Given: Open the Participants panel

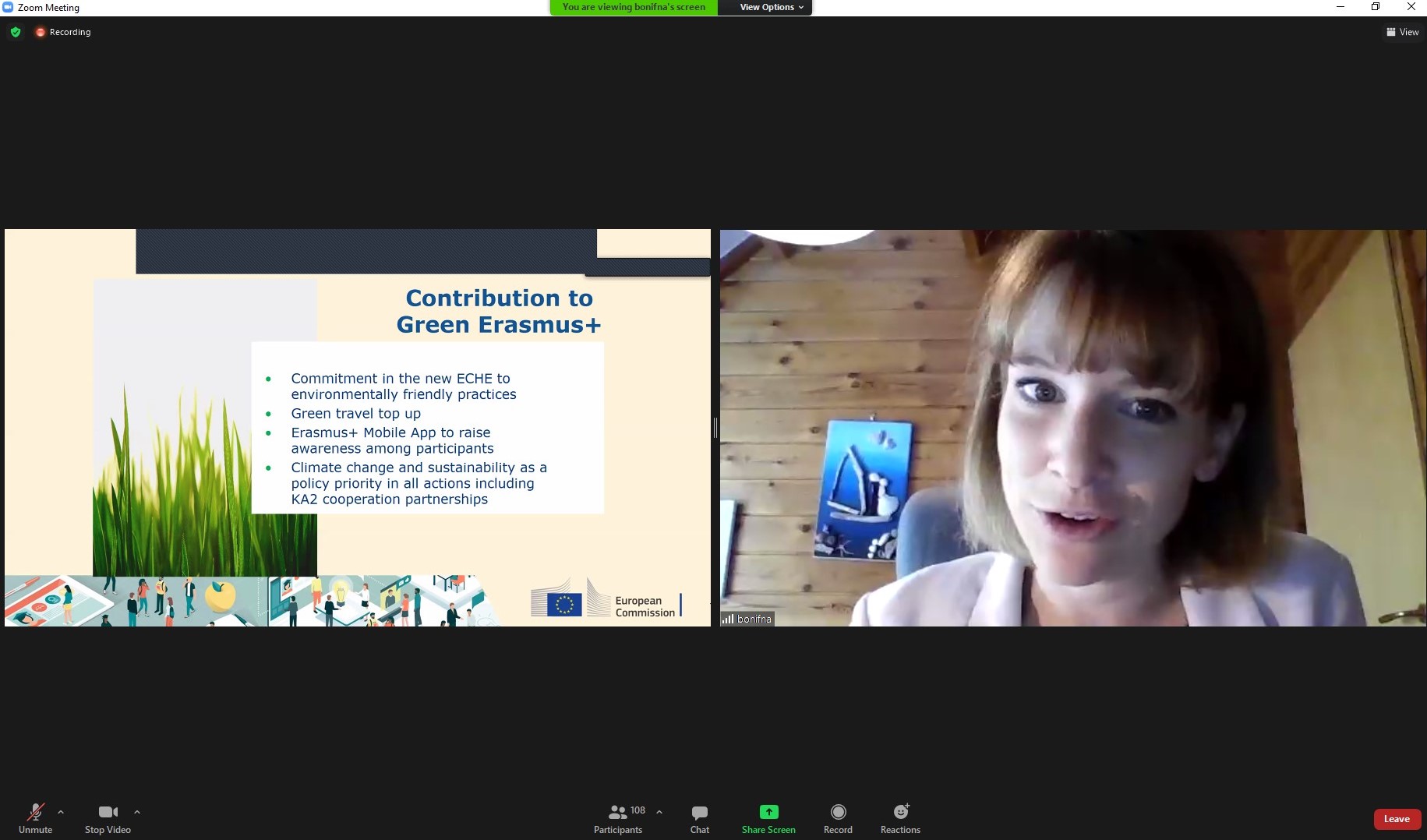Looking at the screenshot, I should (618, 818).
